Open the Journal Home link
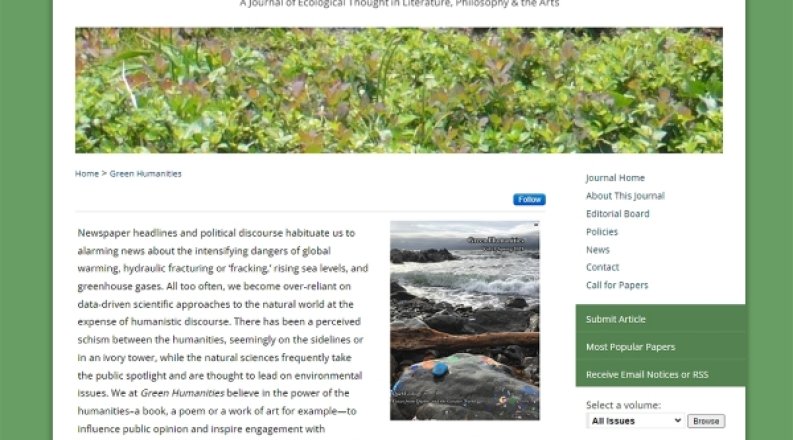The width and height of the screenshot is (793, 440). tap(615, 178)
